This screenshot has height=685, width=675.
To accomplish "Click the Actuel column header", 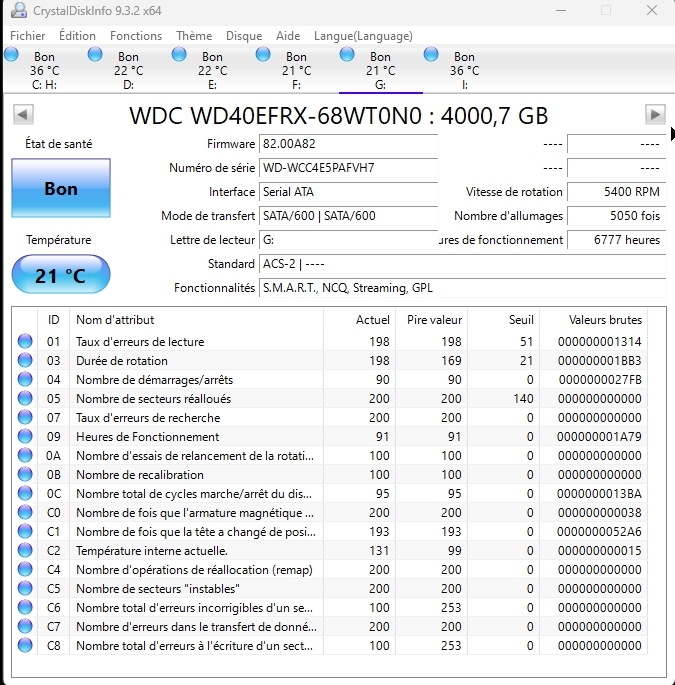I will coord(360,320).
